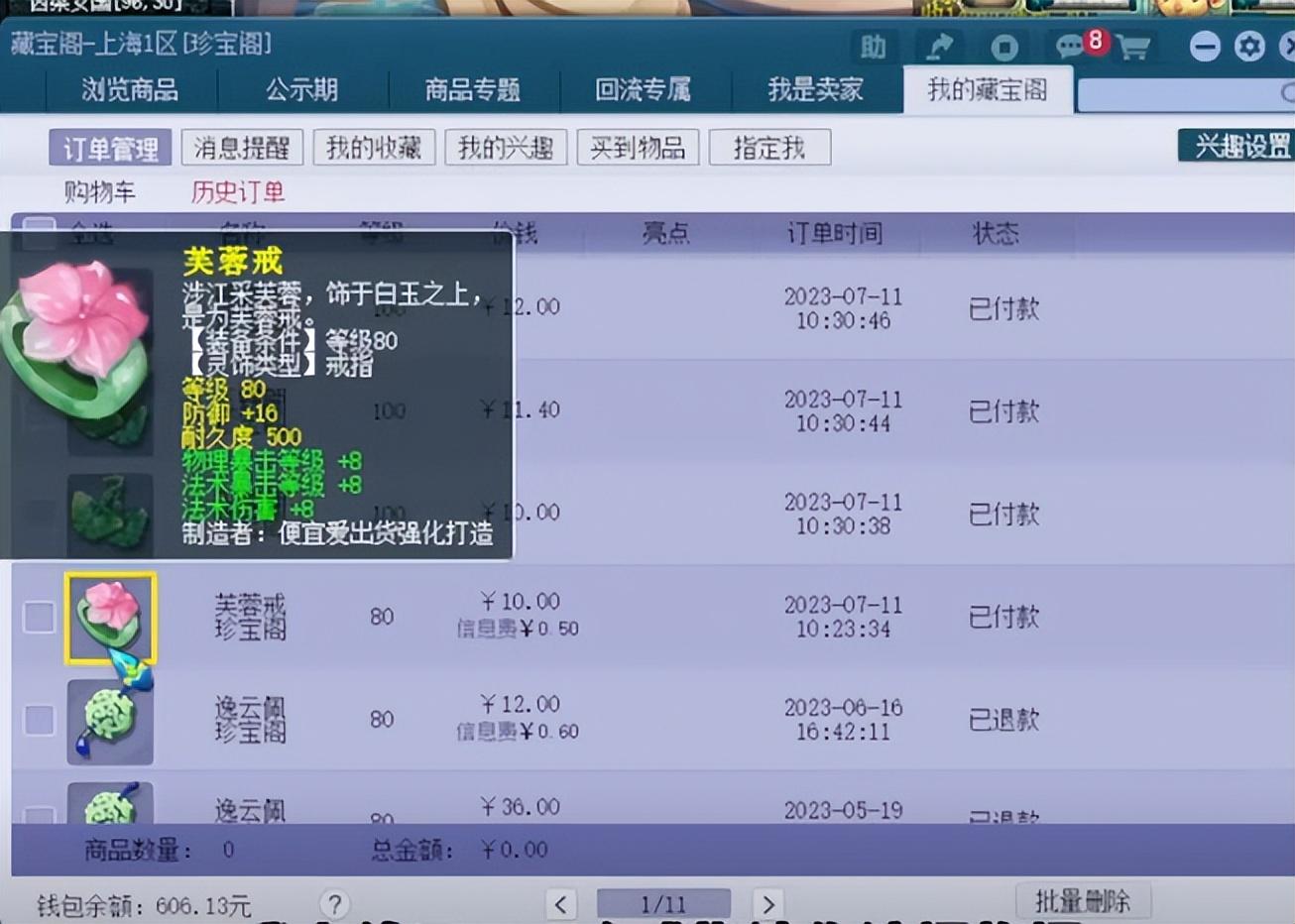Open the 1/11 page selector
Screen dimensions: 1295x924
pos(662,904)
